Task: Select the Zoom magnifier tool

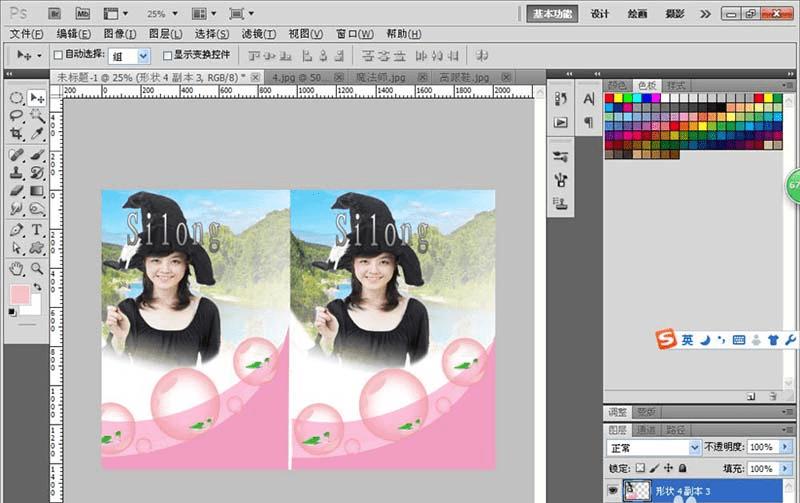Action: pyautogui.click(x=37, y=268)
